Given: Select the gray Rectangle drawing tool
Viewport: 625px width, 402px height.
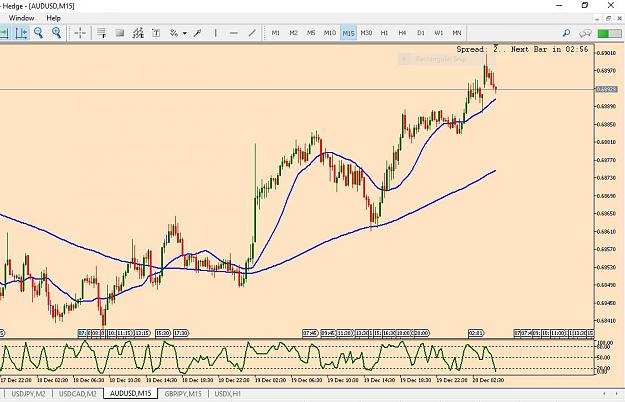Looking at the screenshot, I should point(120,33).
